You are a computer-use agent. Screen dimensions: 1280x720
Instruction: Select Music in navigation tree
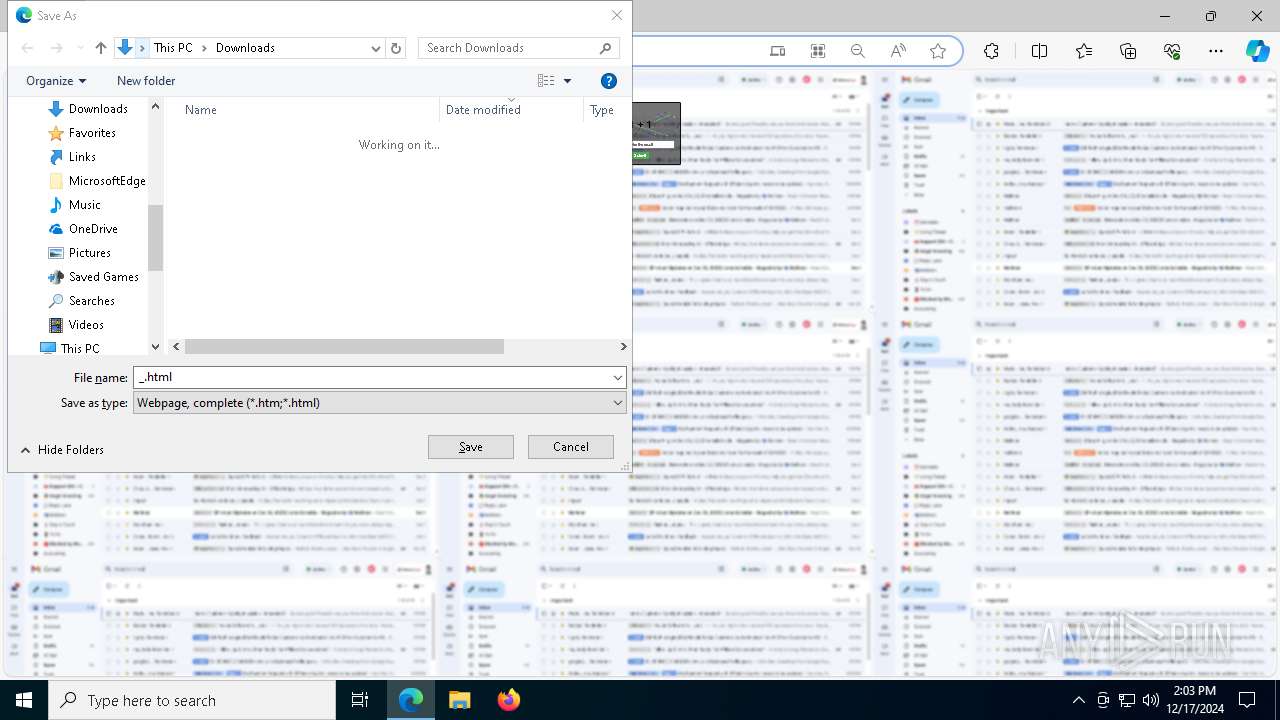tap(85, 205)
